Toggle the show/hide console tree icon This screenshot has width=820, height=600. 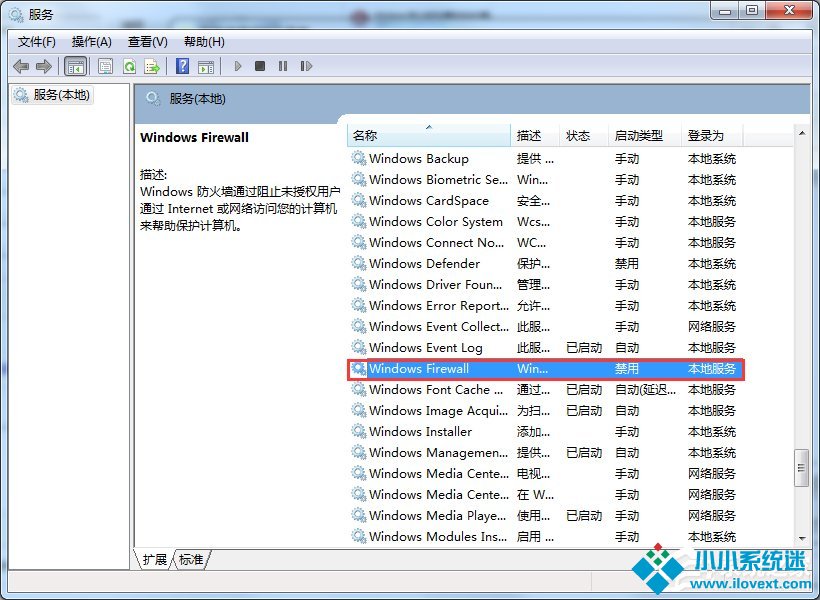coord(75,66)
